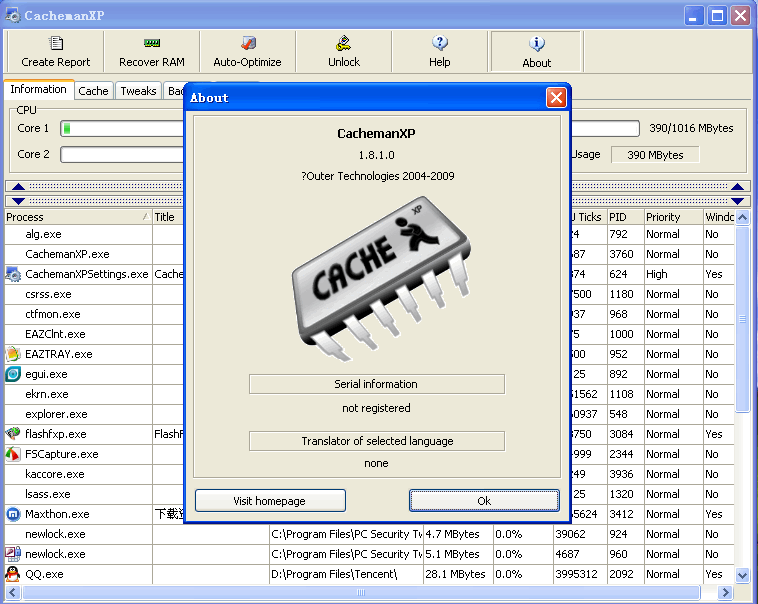This screenshot has width=758, height=604.
Task: Click left down-arrow panel expand handle
Action: point(18,201)
